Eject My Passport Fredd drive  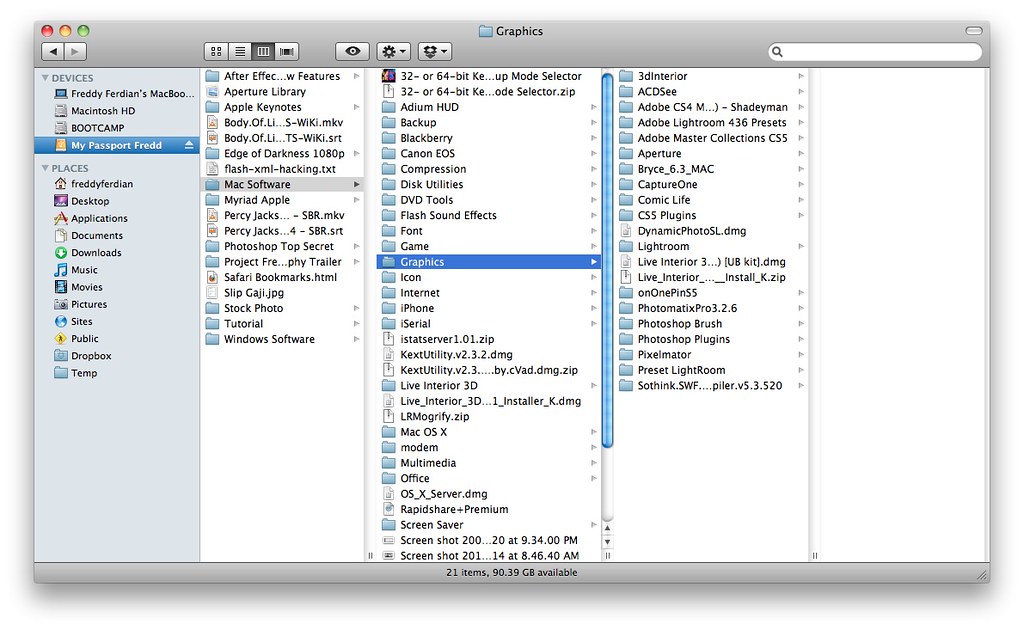point(189,145)
